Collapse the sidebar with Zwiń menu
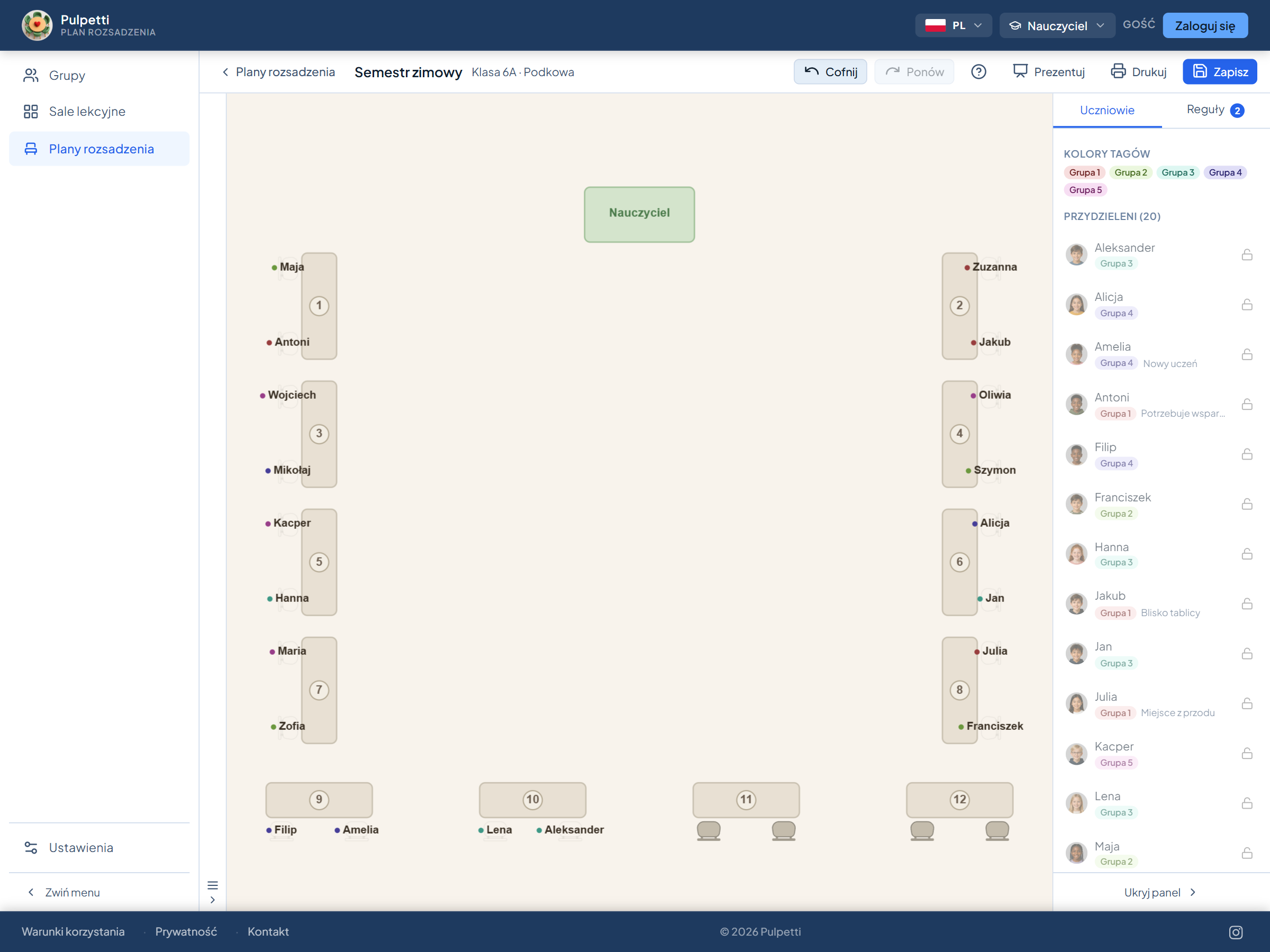Screen dimensions: 1270x952 (63, 892)
